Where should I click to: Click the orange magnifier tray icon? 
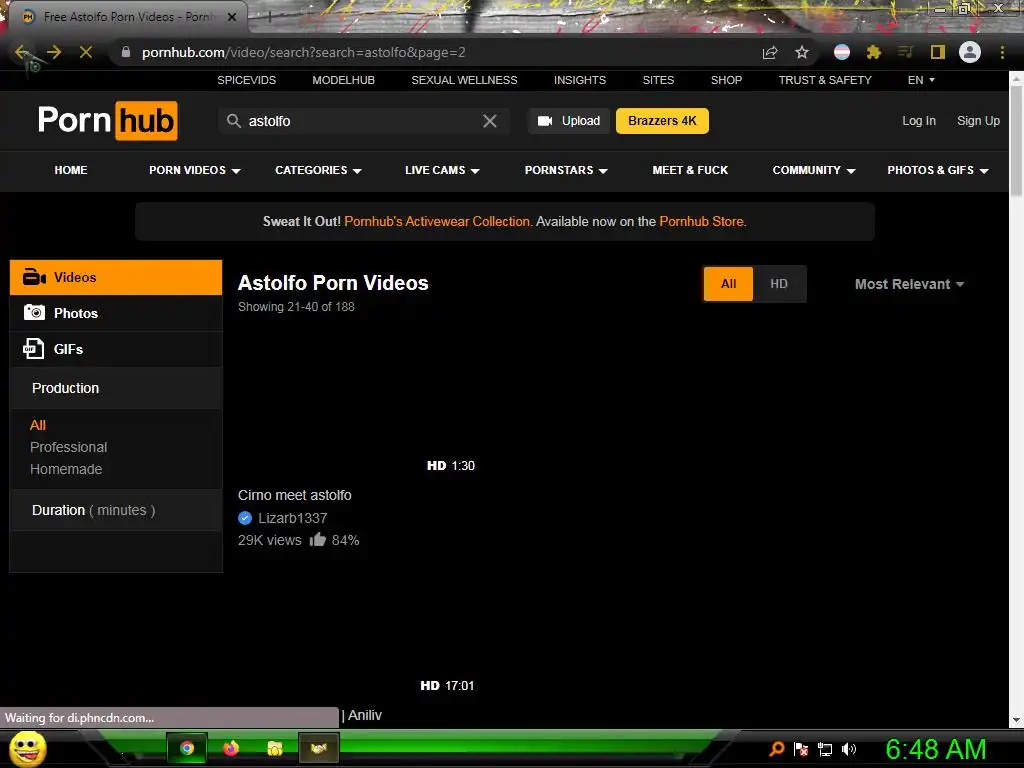click(x=777, y=749)
